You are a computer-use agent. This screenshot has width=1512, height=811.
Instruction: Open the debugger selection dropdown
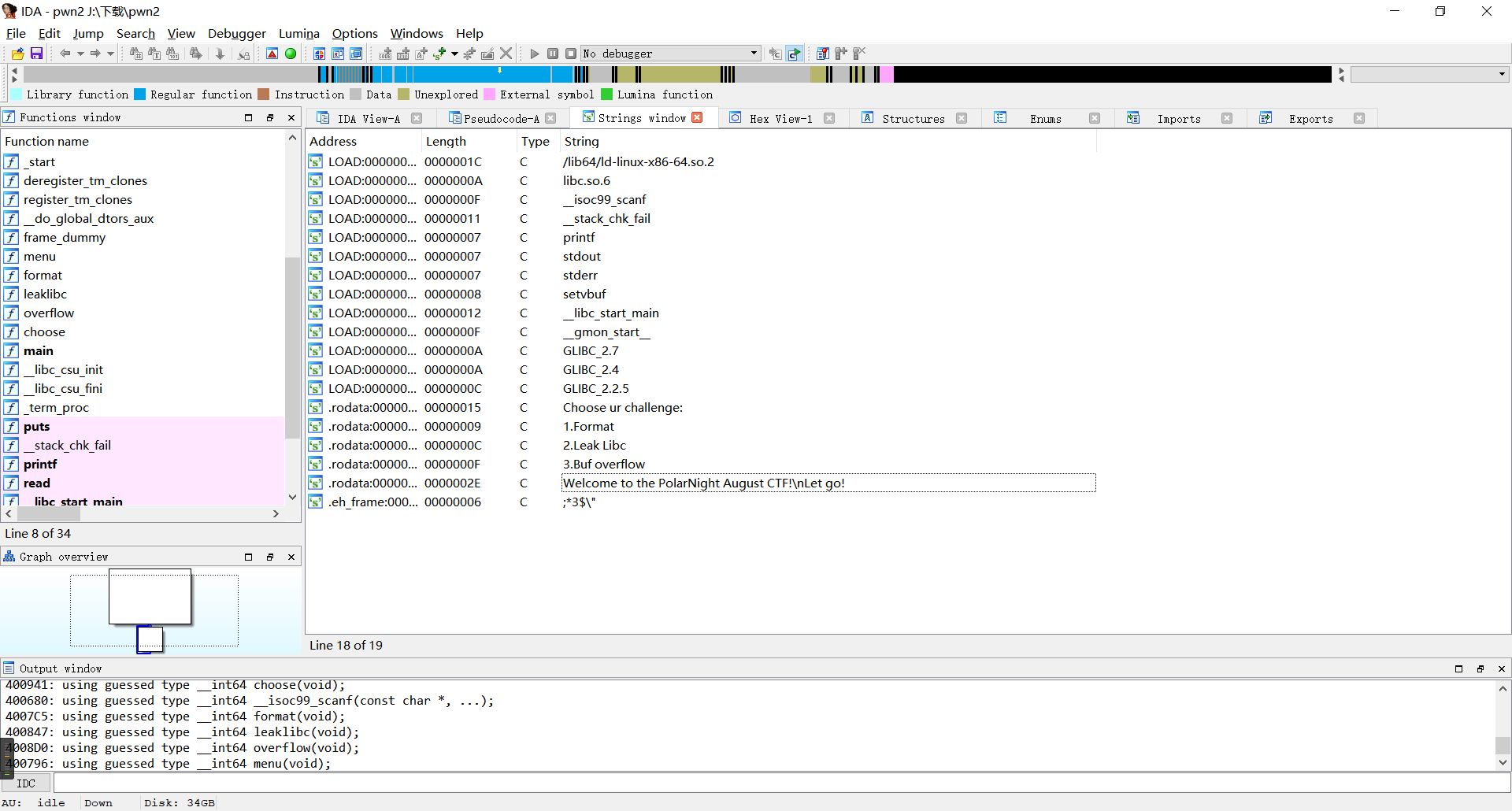tap(754, 54)
